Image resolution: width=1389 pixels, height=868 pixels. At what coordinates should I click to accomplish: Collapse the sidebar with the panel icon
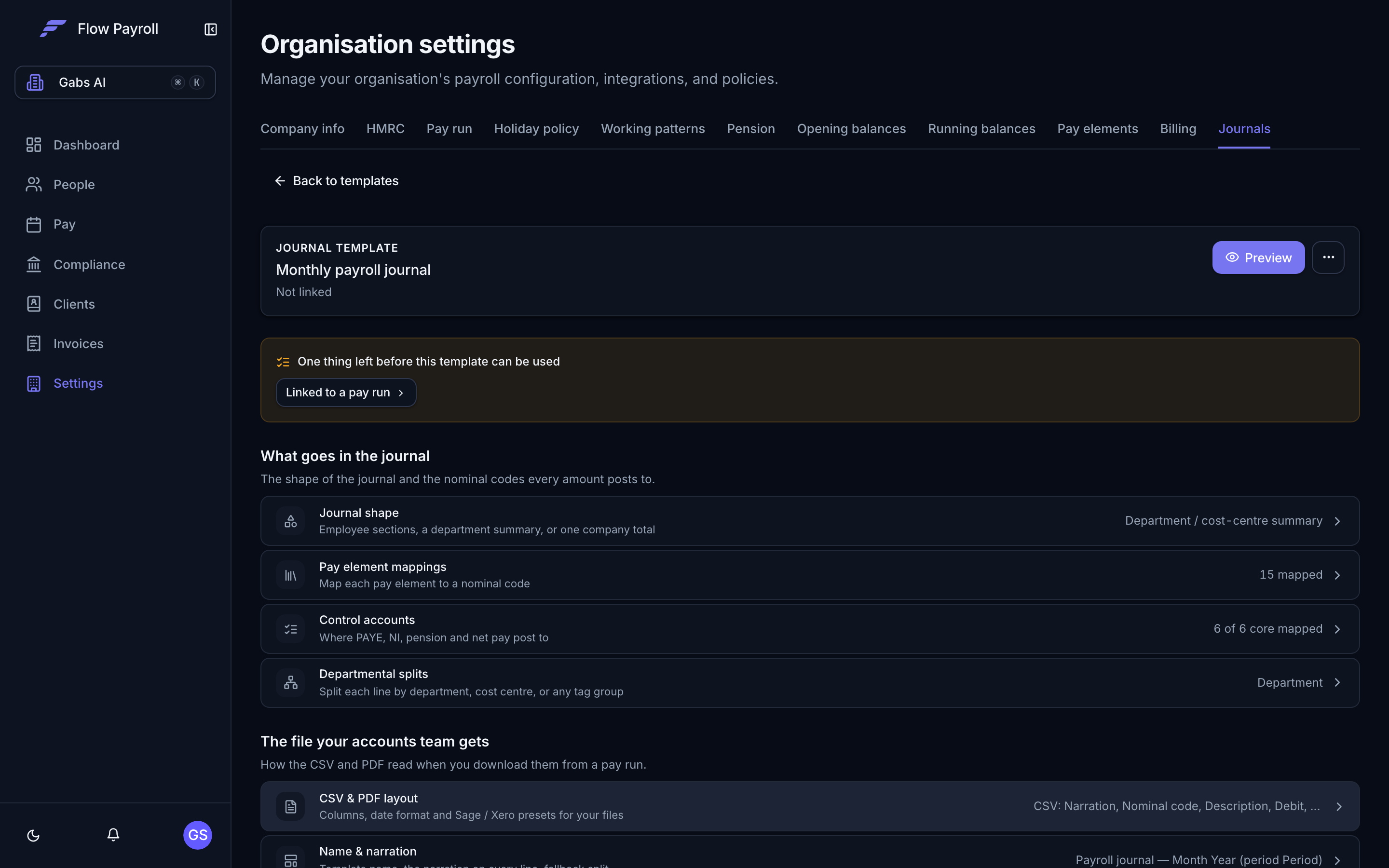tap(211, 29)
